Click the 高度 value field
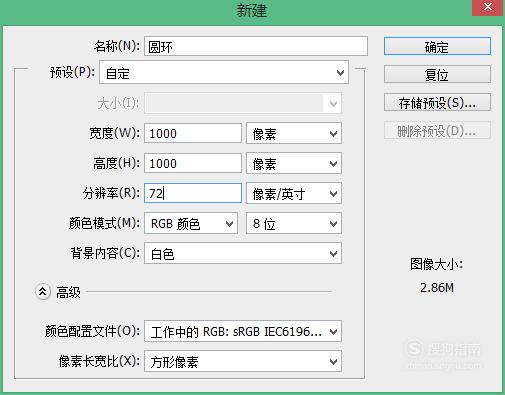 coord(193,163)
